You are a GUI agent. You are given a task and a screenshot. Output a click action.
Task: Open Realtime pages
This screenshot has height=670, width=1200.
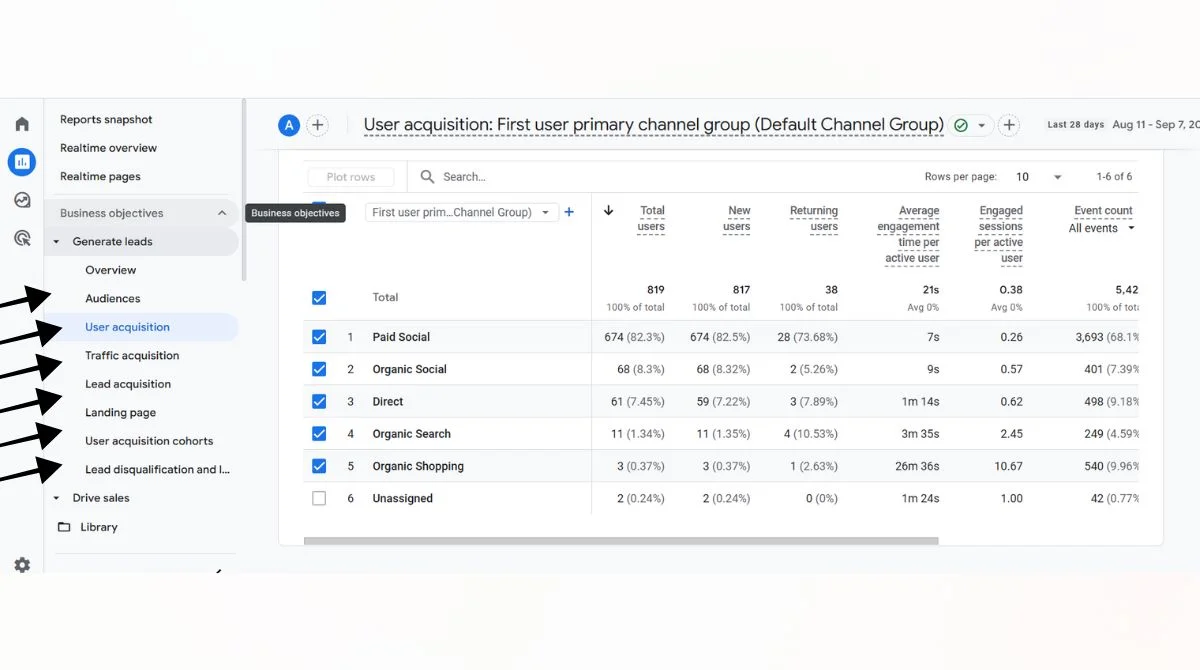click(x=100, y=177)
